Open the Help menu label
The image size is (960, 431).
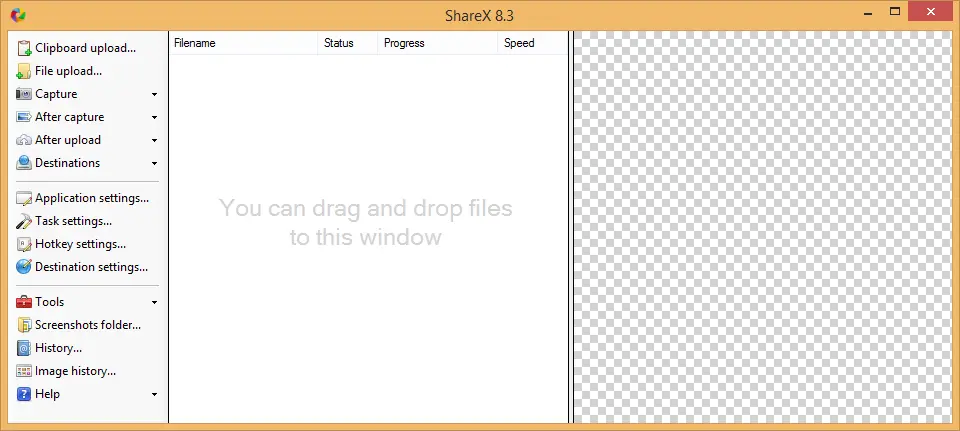47,394
